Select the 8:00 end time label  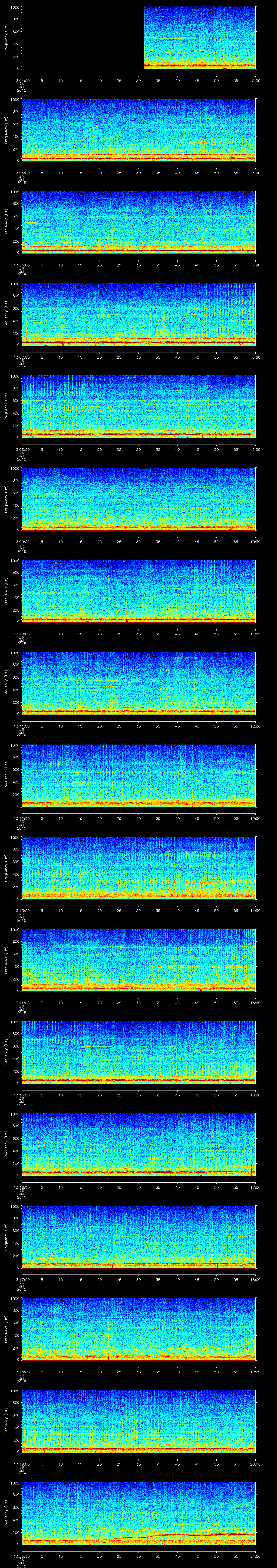click(x=256, y=357)
